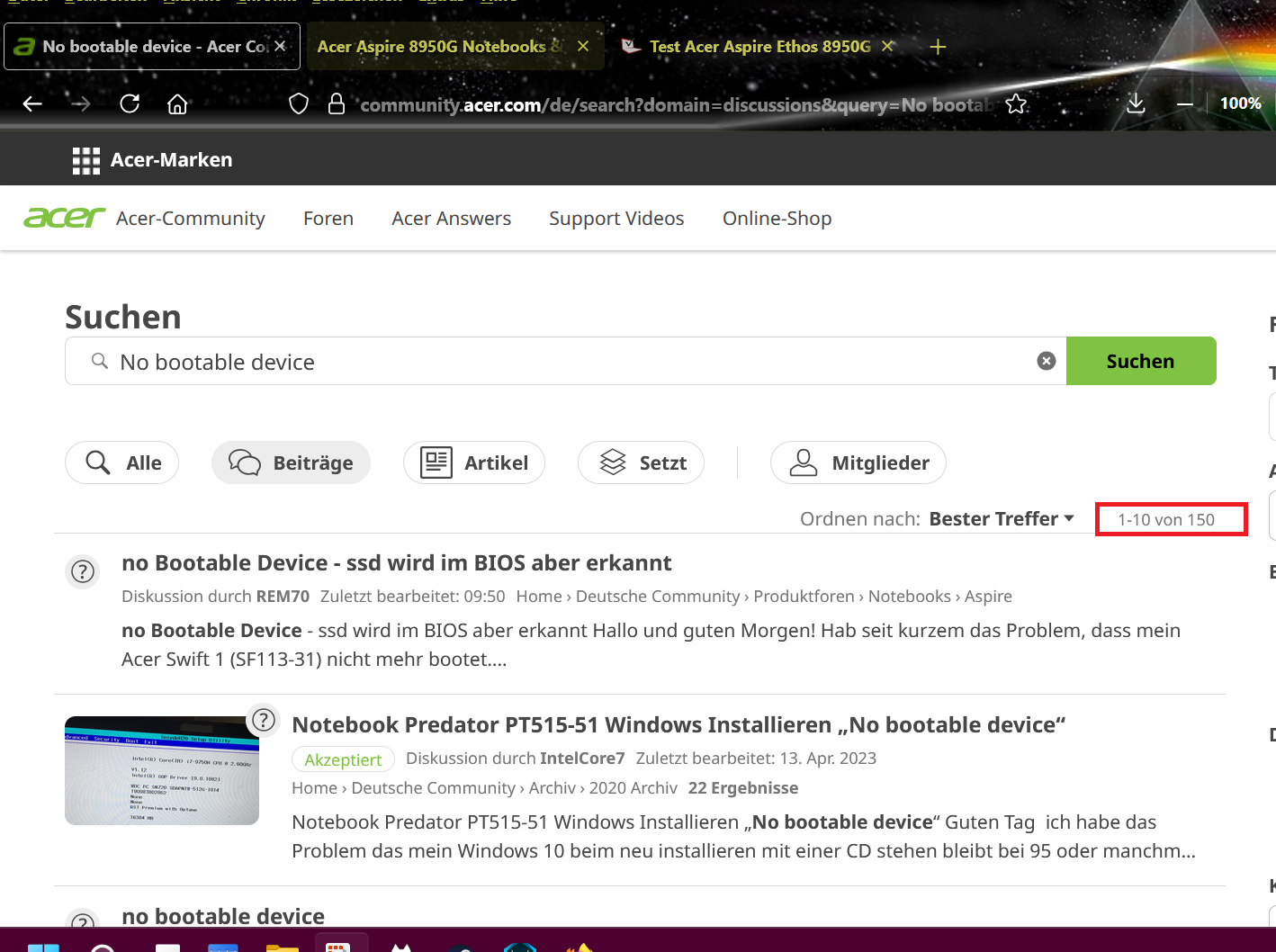Switch to 'Acer Aspire 8950G Notebooks' tab
The width and height of the screenshot is (1276, 952).
point(454,47)
